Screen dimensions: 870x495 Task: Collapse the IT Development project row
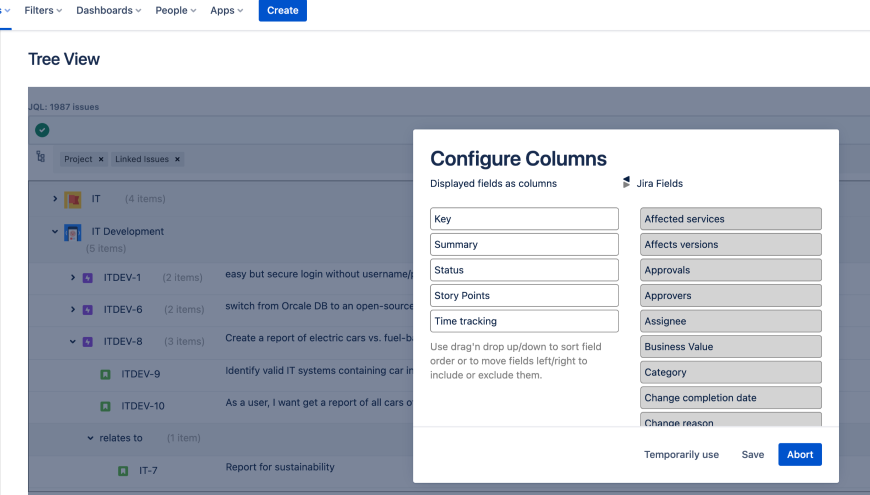[x=55, y=231]
